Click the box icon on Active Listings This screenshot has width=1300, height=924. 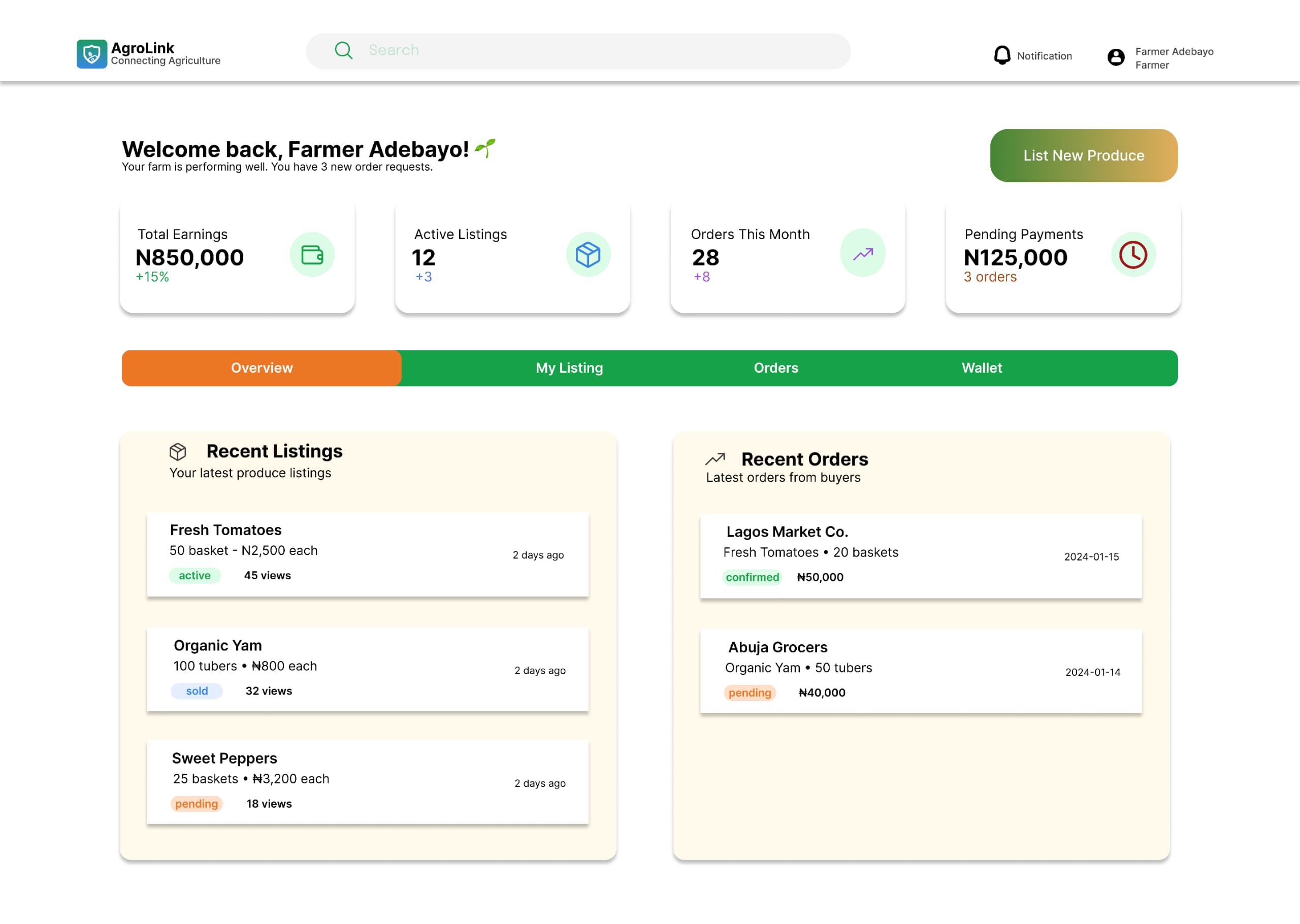click(x=588, y=254)
